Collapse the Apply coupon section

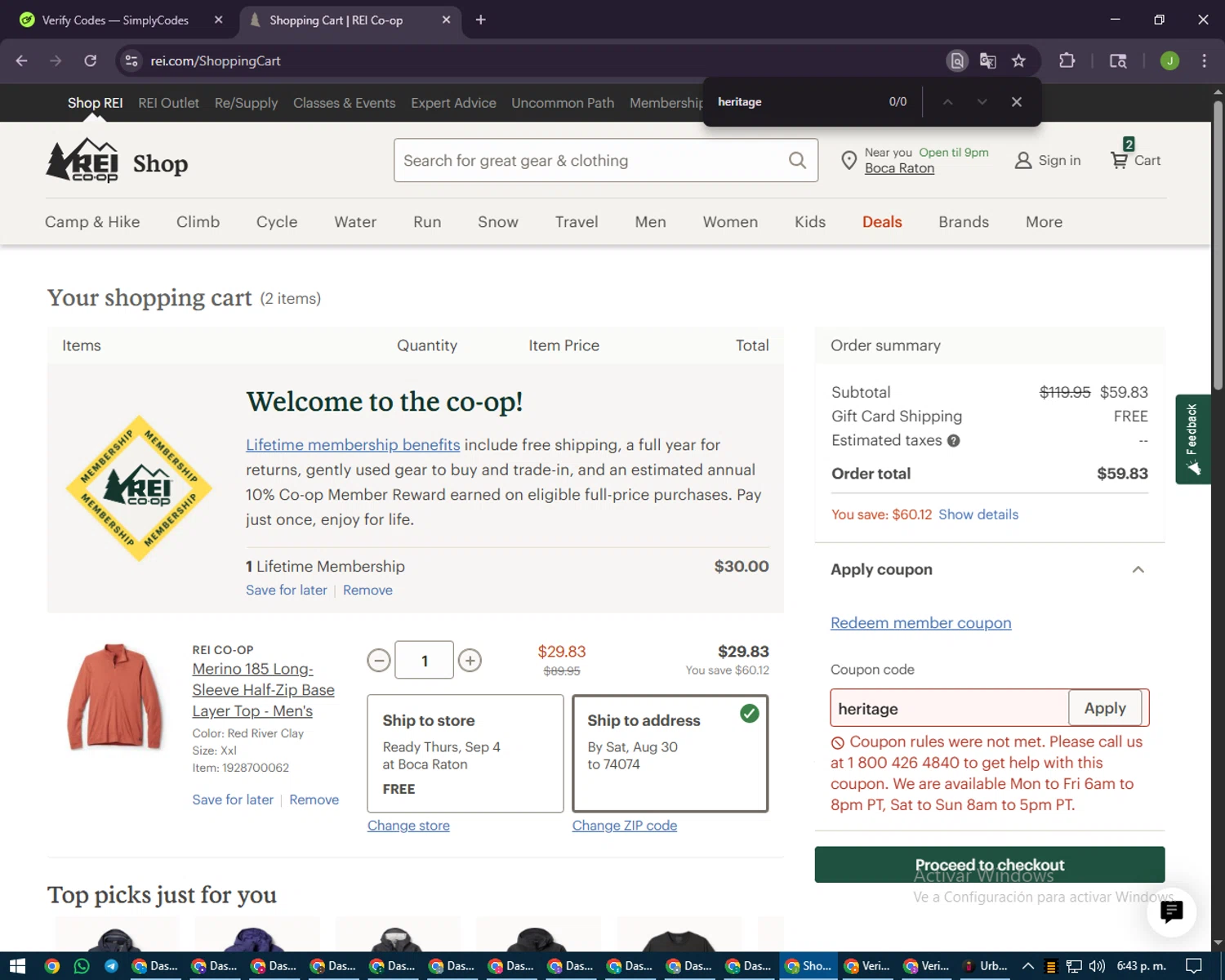[x=1138, y=569]
